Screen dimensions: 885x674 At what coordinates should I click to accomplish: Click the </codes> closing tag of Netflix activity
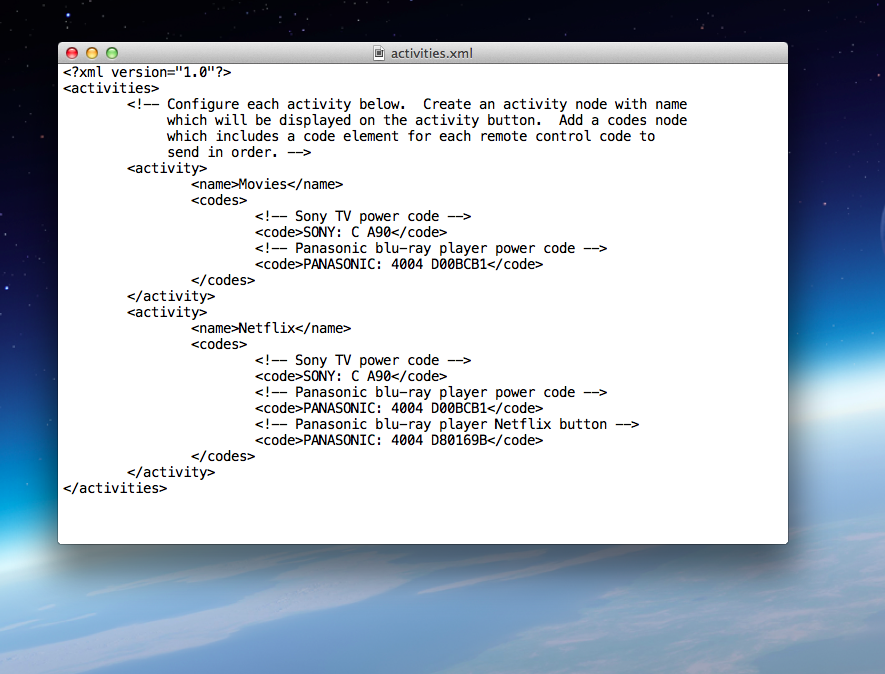pos(223,456)
